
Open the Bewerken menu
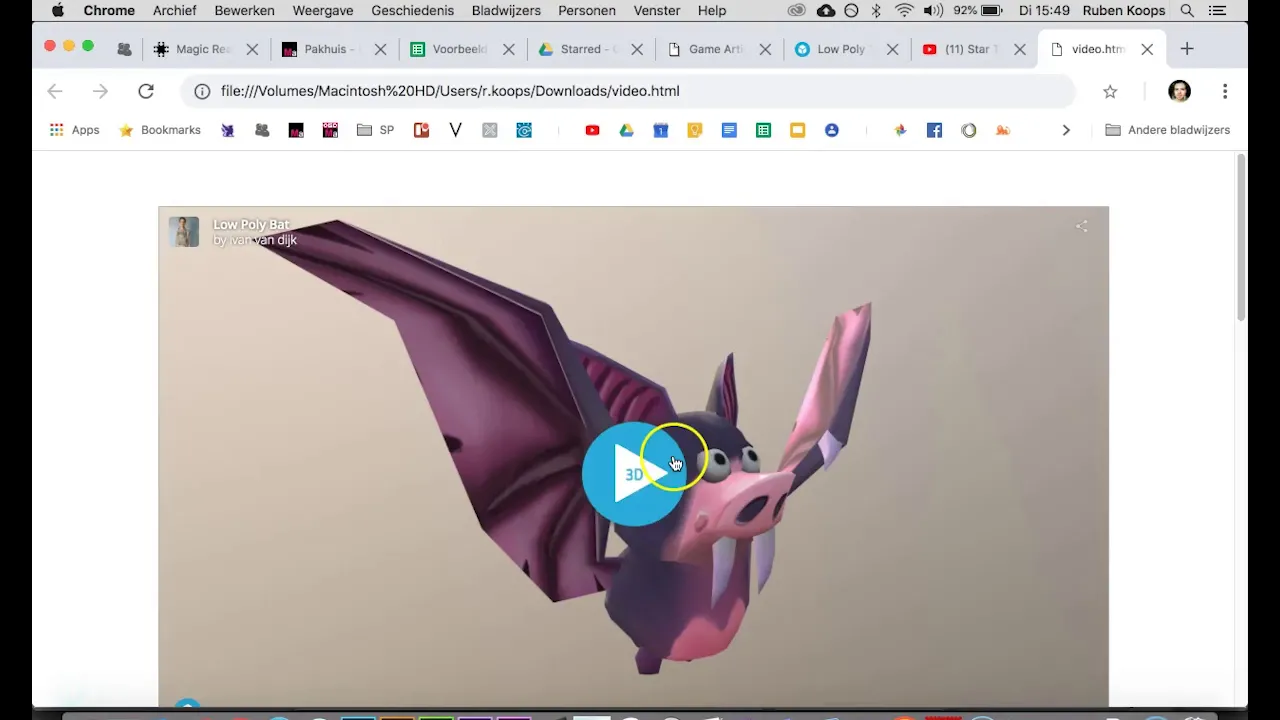[244, 11]
